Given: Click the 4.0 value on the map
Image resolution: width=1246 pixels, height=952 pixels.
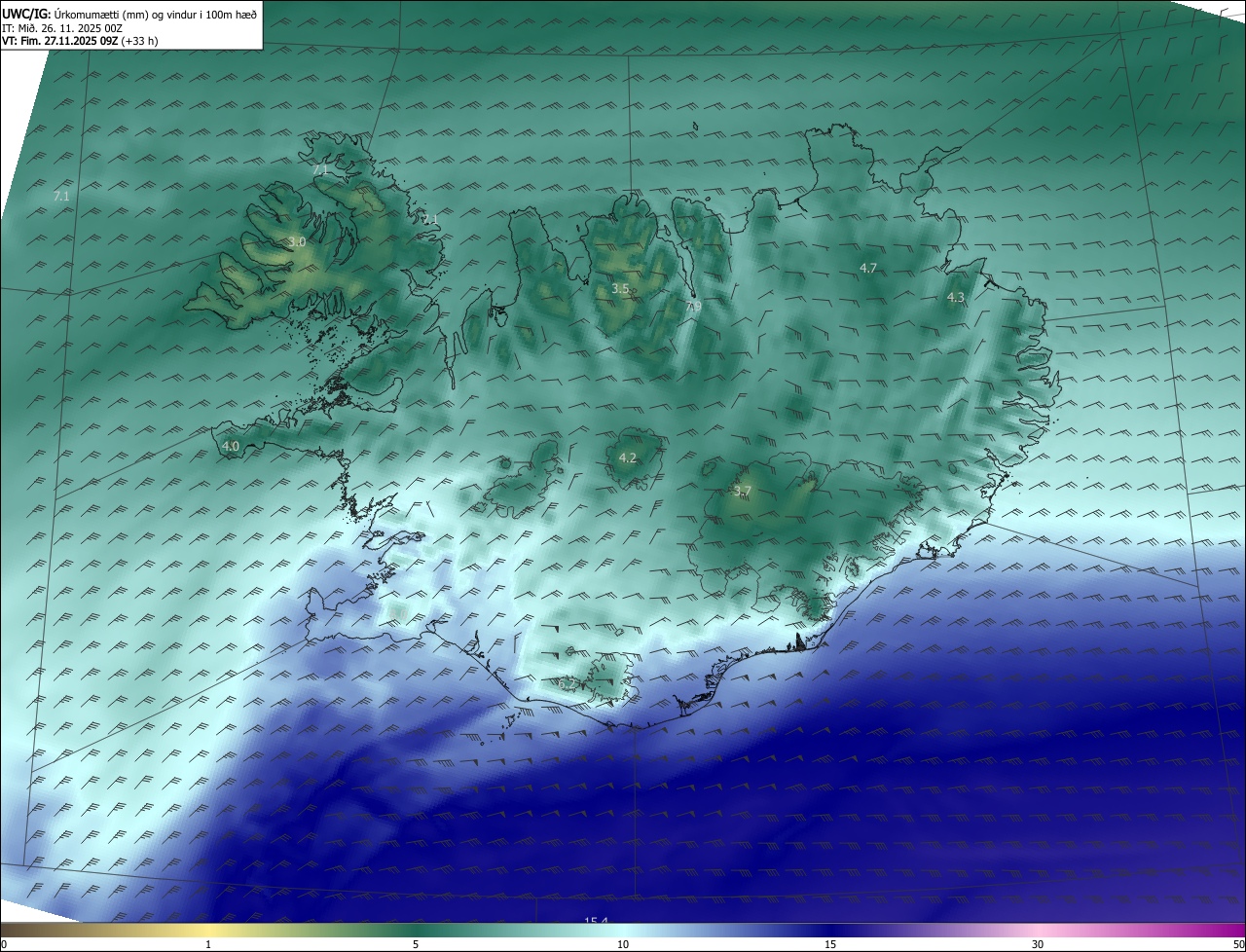Looking at the screenshot, I should click(x=231, y=446).
